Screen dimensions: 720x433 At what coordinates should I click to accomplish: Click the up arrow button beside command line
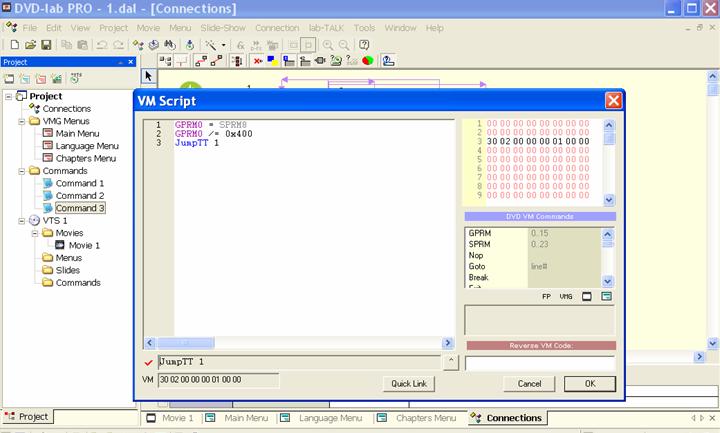[x=451, y=362]
